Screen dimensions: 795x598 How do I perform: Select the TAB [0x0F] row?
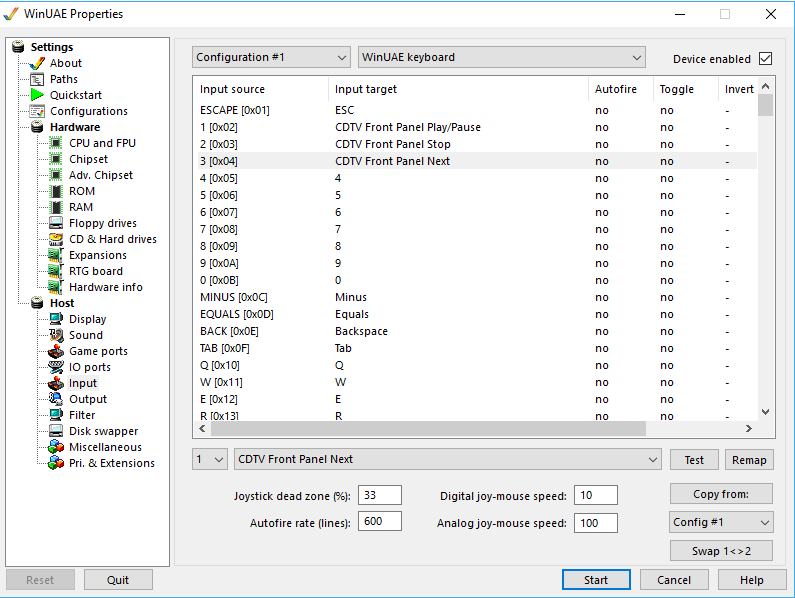tap(477, 348)
